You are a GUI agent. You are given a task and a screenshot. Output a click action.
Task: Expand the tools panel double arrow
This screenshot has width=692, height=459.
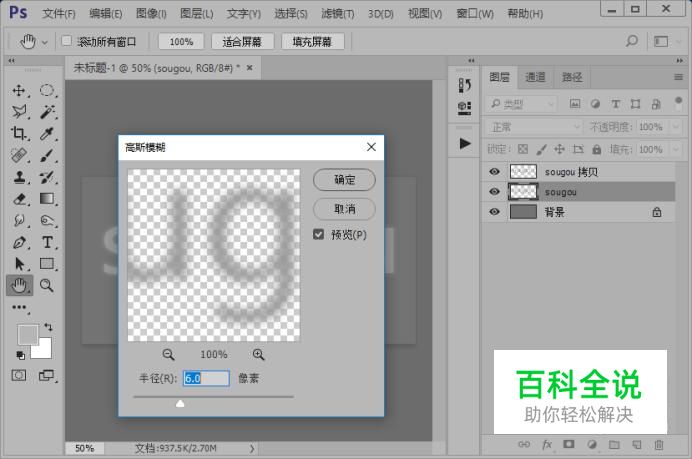pyautogui.click(x=11, y=60)
